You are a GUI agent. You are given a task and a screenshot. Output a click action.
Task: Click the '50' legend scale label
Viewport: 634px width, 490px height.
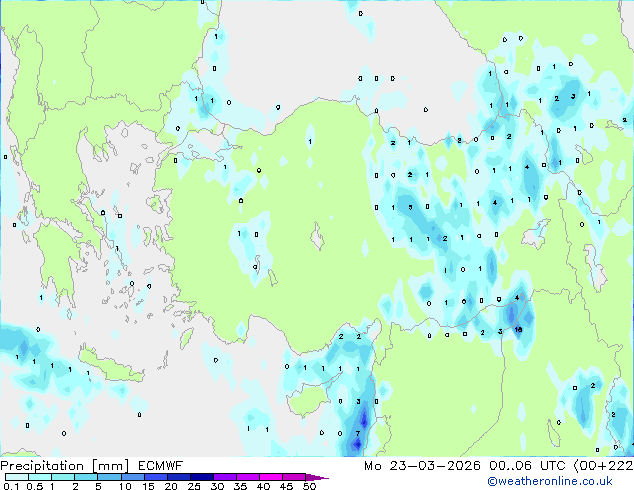(309, 486)
